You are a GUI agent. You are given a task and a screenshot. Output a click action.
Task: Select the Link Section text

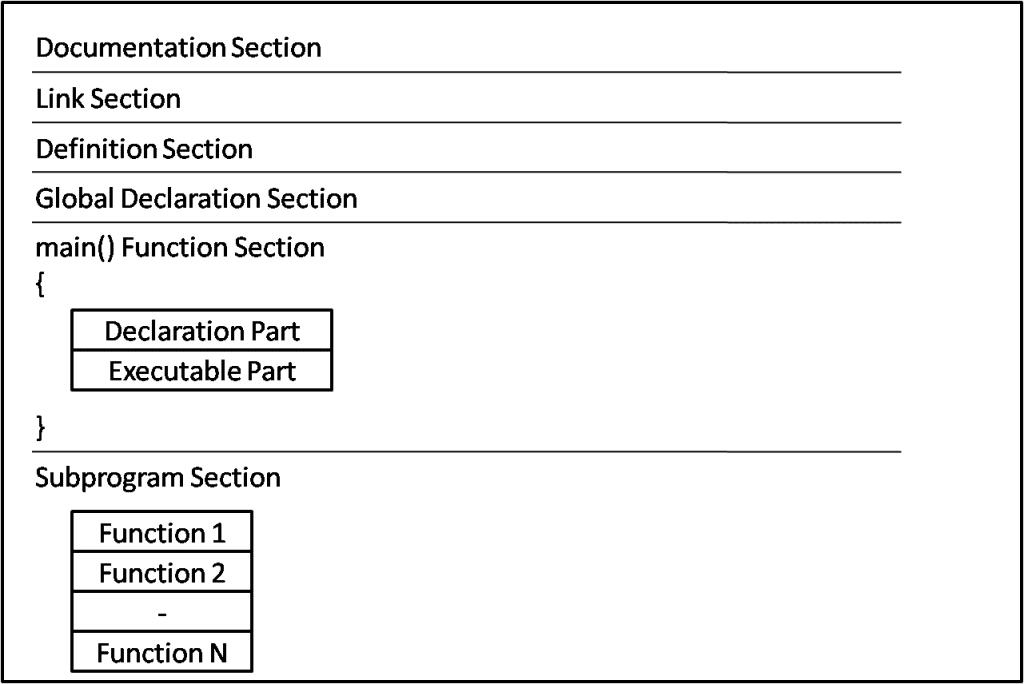pyautogui.click(x=108, y=99)
